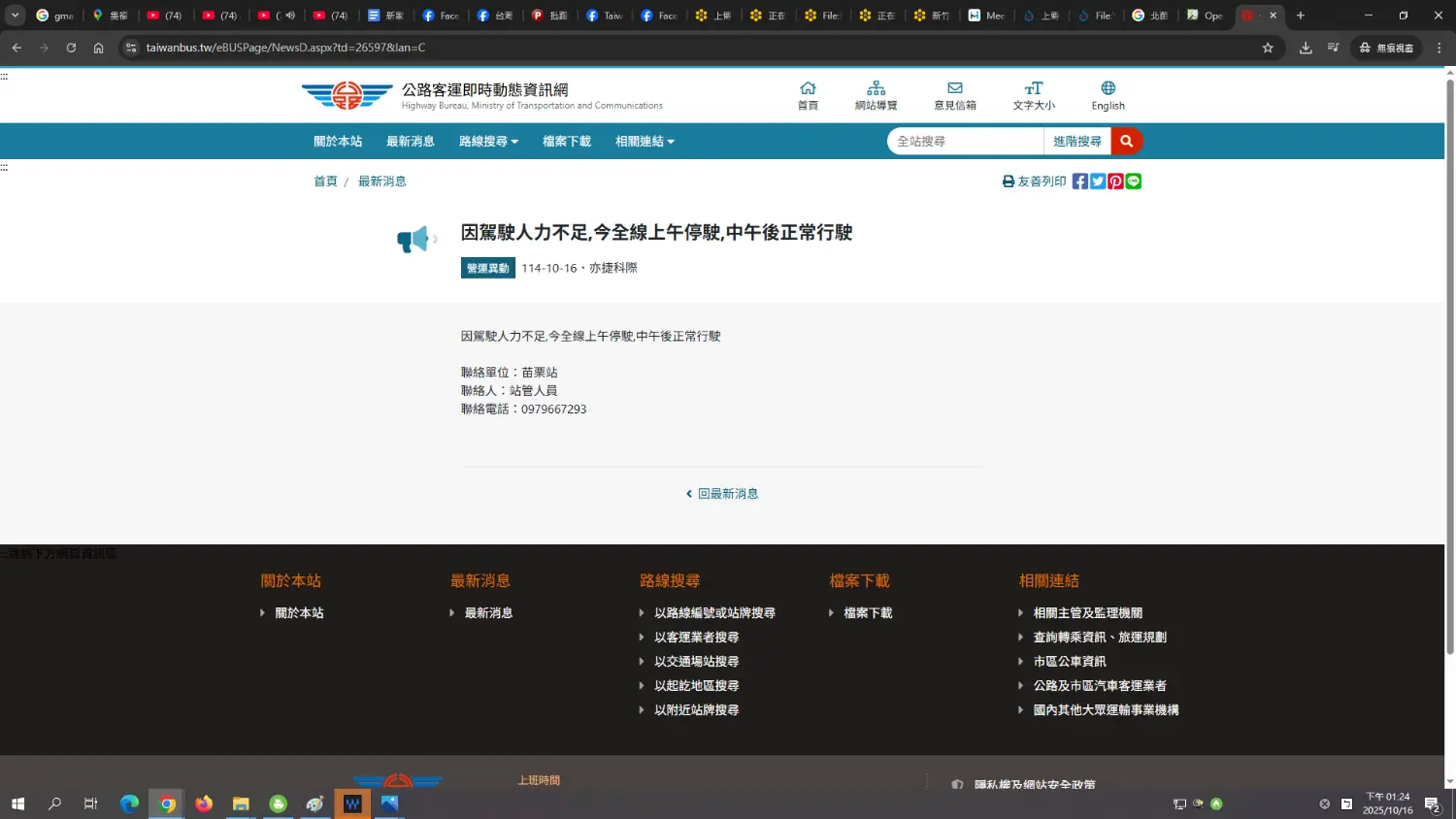Screen dimensions: 1456x819
Task: Click the 回最新消息 back link
Action: [723, 494]
